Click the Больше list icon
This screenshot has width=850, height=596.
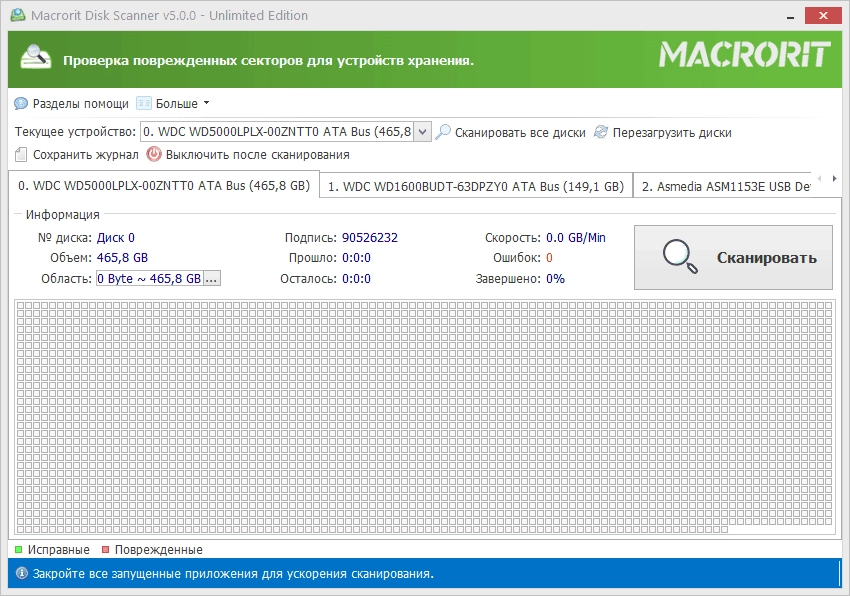click(144, 103)
